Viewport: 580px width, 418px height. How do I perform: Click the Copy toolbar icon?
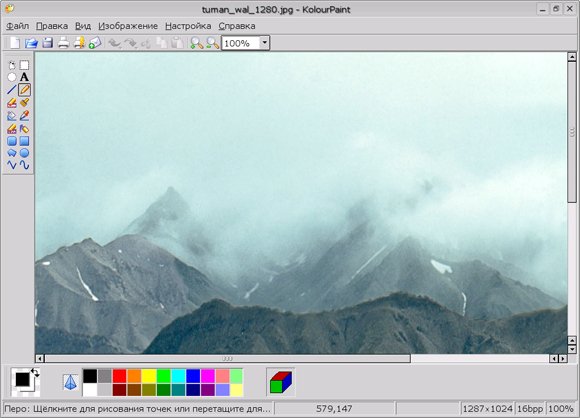click(162, 43)
